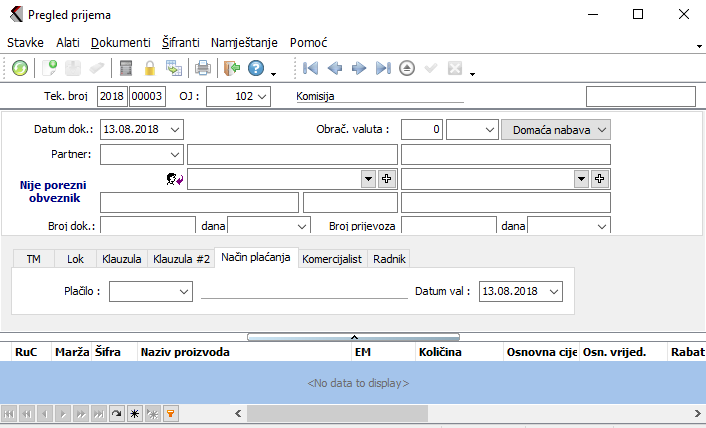Go to the first record
This screenshot has width=706, height=428.
pyautogui.click(x=311, y=68)
